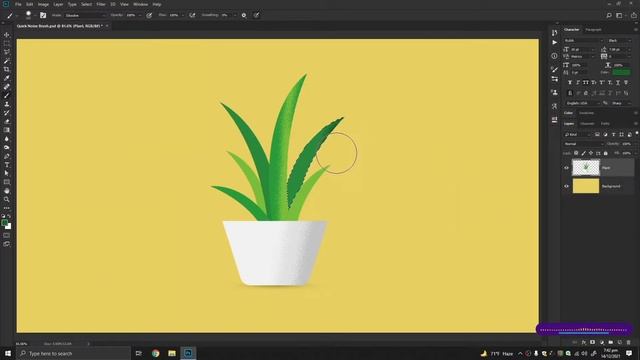640x360 pixels.
Task: Switch to the Paths tab
Action: tap(605, 124)
